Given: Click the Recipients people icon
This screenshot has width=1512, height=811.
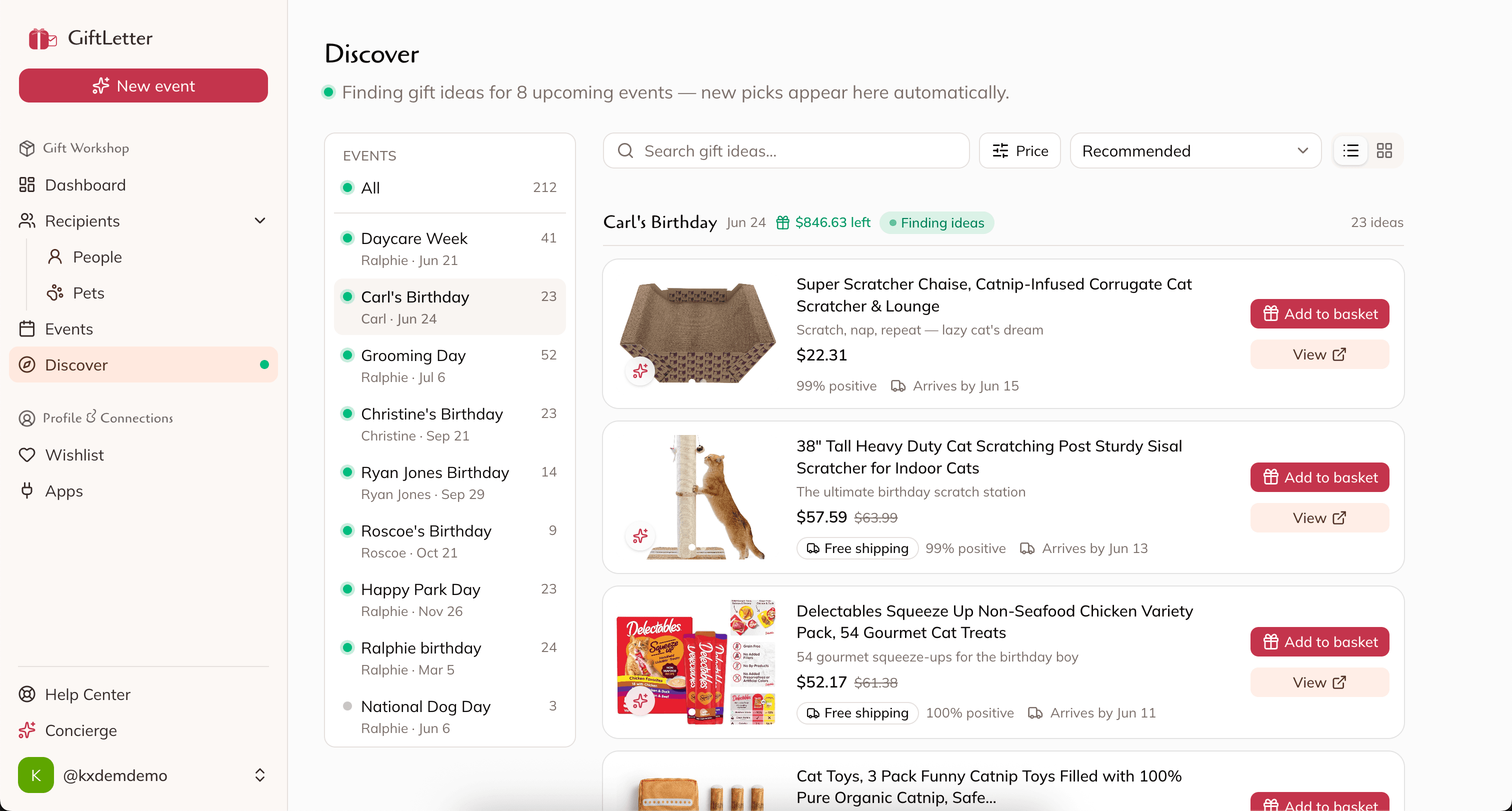Looking at the screenshot, I should (x=27, y=220).
